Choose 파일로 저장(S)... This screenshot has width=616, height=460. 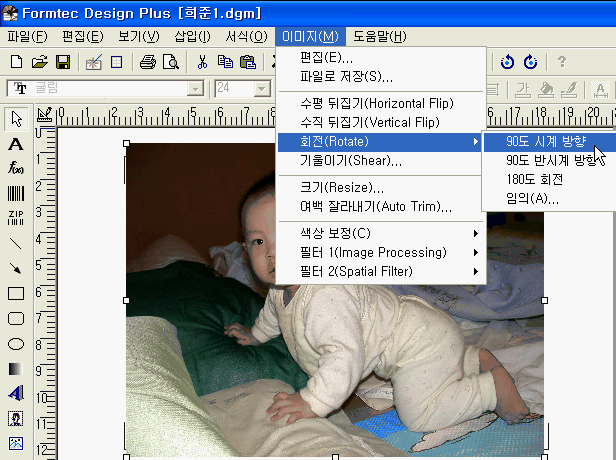[x=380, y=76]
